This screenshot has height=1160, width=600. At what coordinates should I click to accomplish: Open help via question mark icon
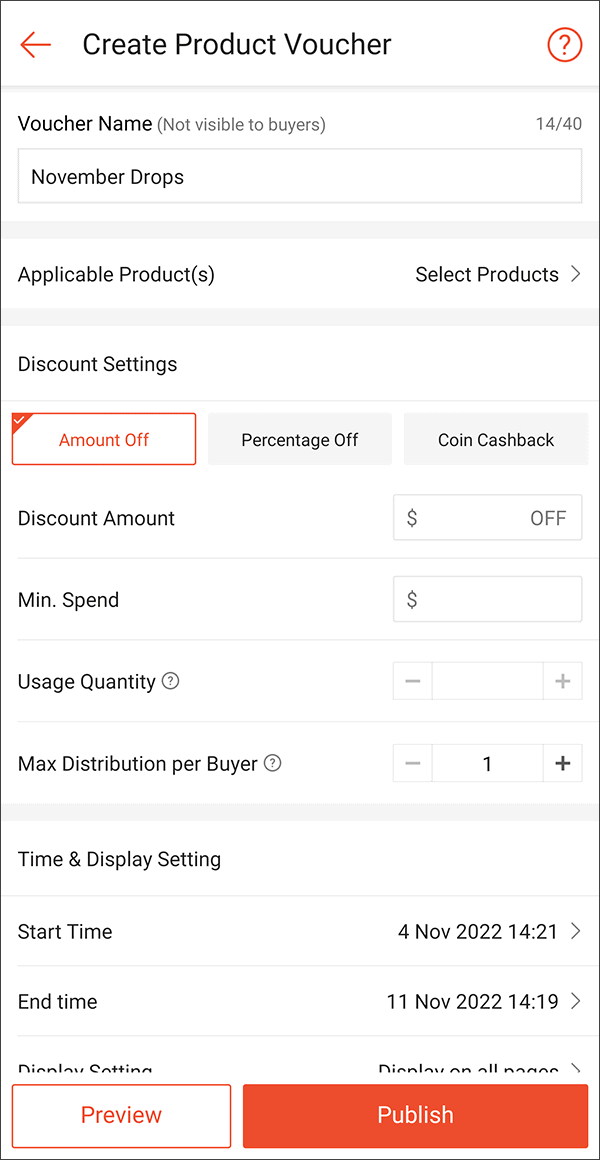pyautogui.click(x=565, y=45)
